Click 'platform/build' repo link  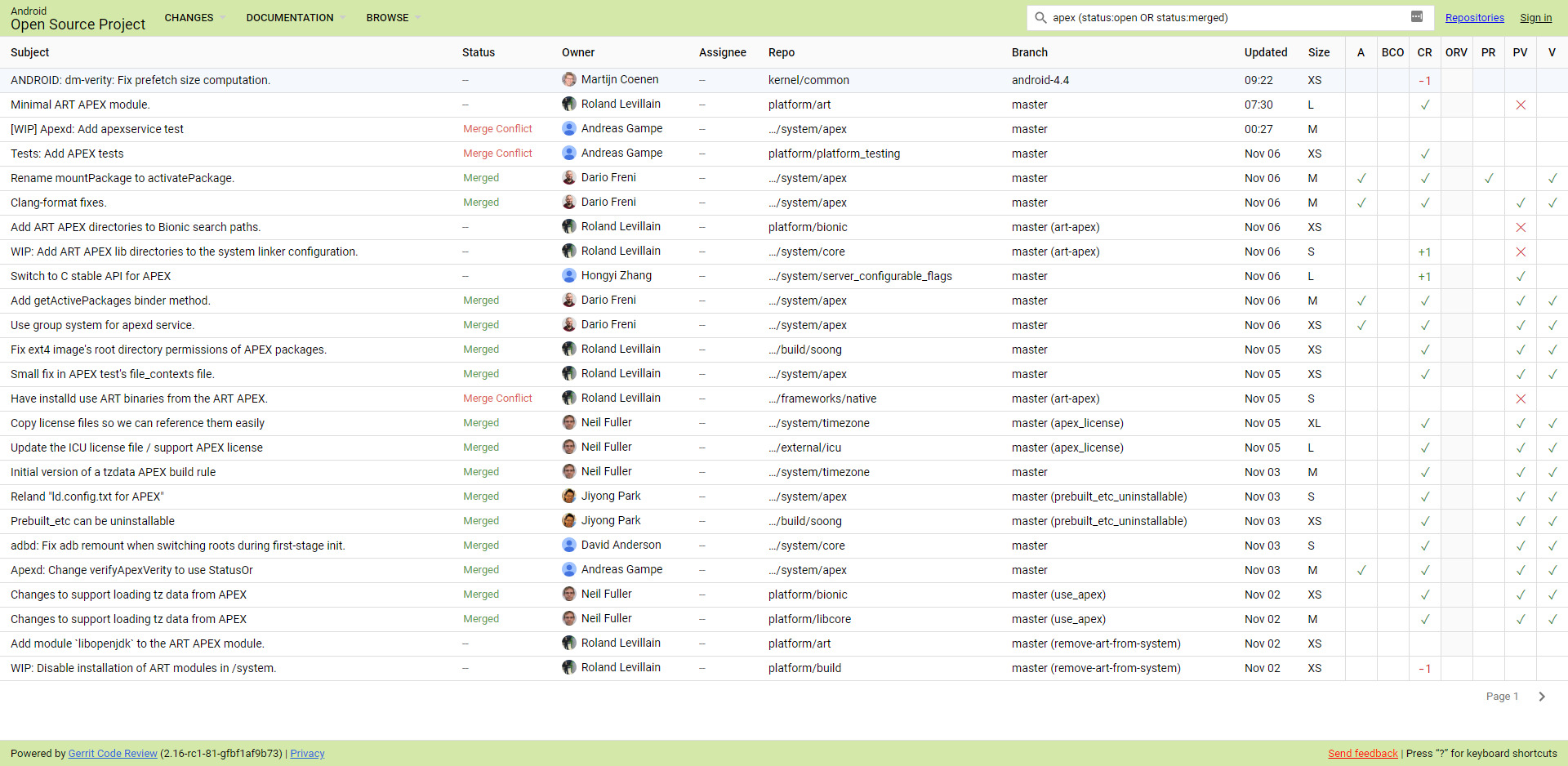tap(804, 668)
